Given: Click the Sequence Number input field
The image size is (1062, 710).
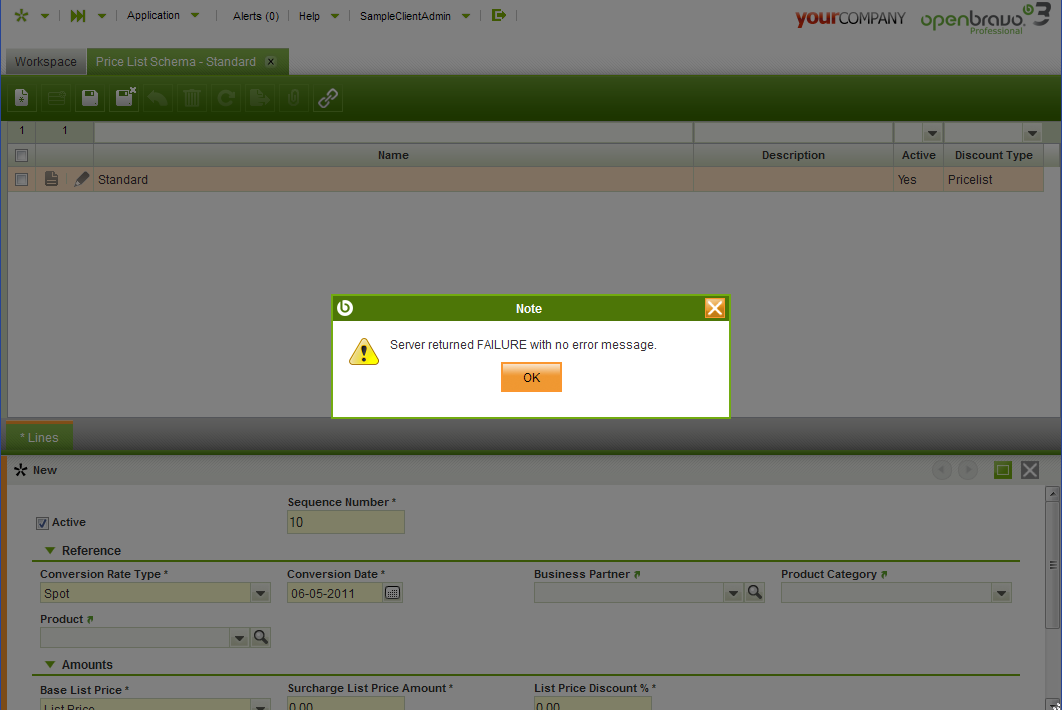Looking at the screenshot, I should 345,522.
